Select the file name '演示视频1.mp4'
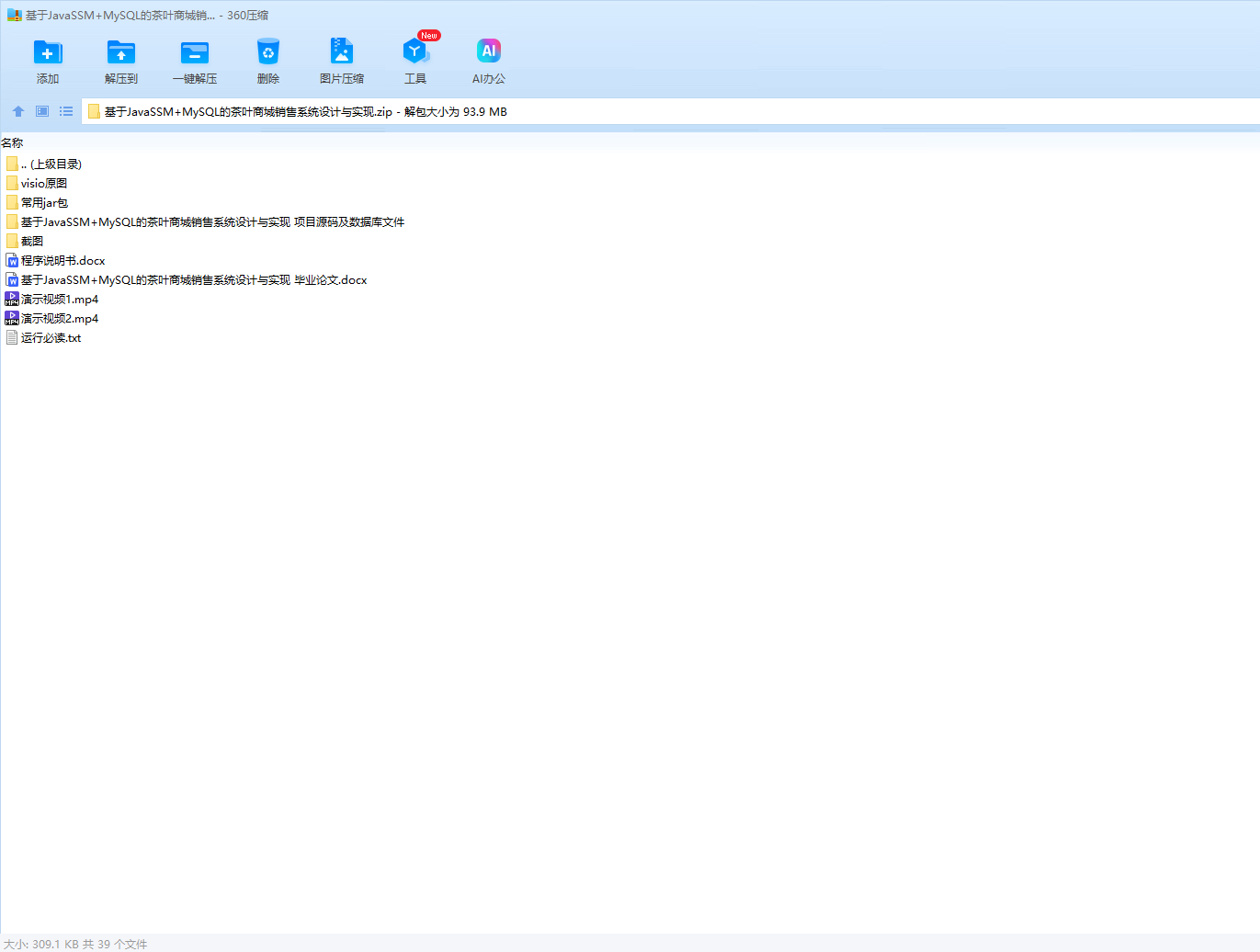 pyautogui.click(x=60, y=299)
